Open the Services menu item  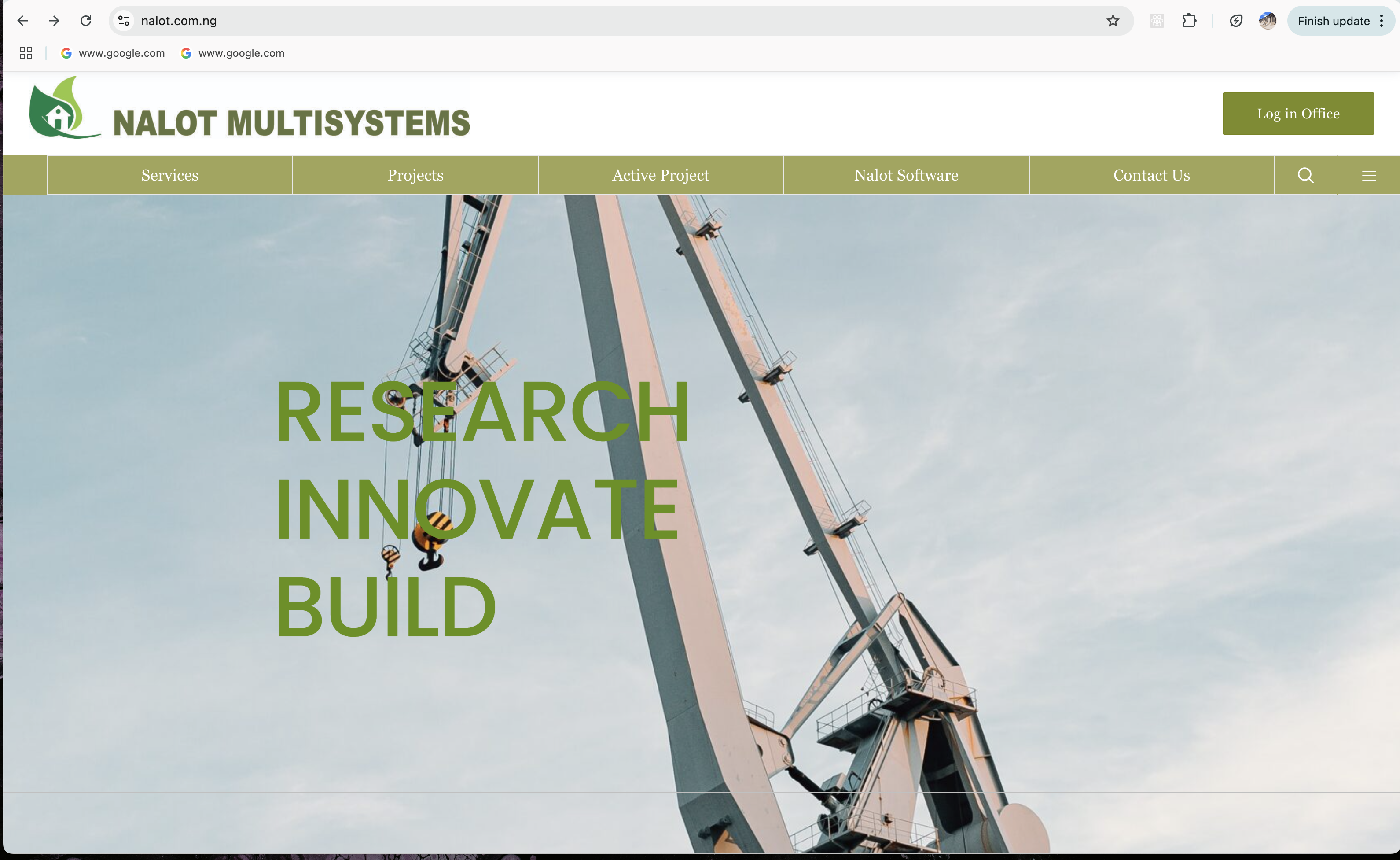click(169, 175)
